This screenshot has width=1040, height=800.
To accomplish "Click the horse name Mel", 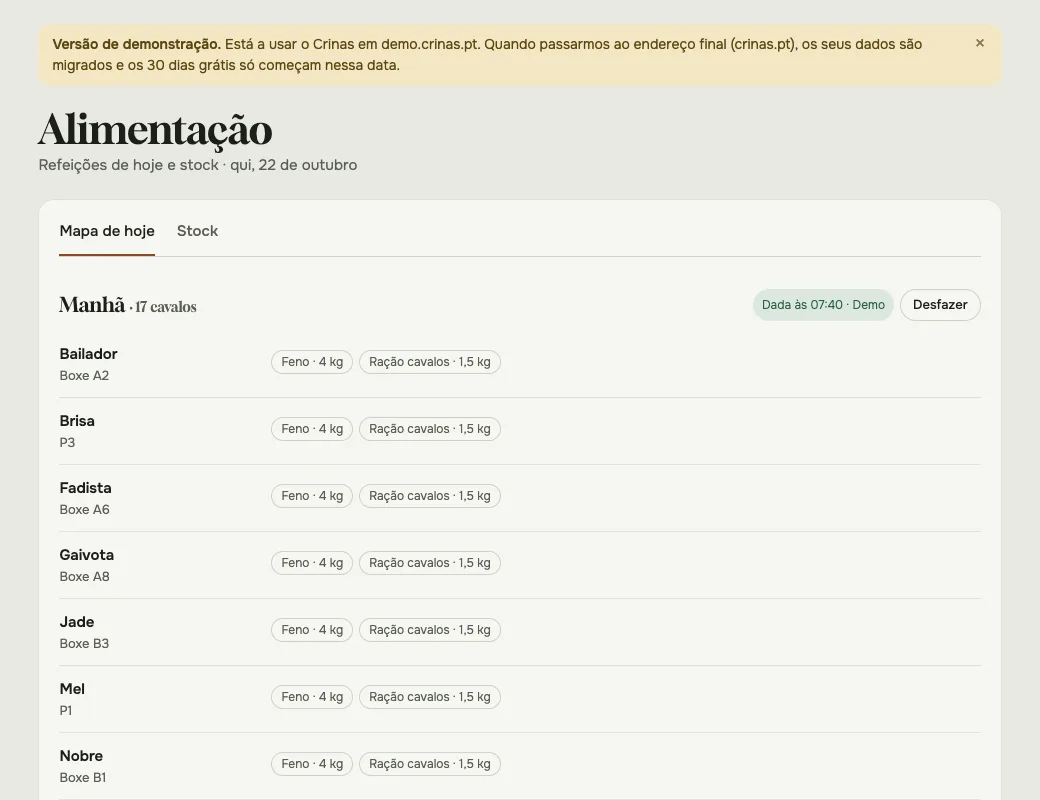I will 72,689.
